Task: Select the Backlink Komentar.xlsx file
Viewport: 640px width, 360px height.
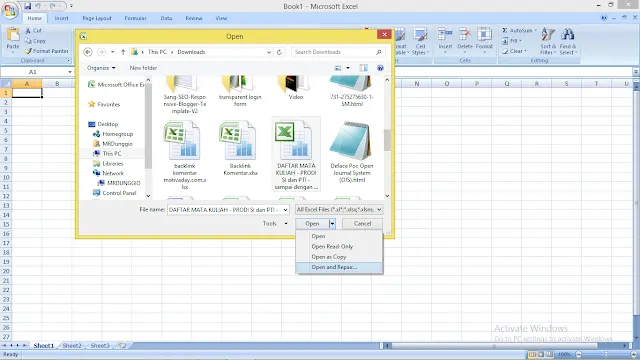Action: click(x=240, y=149)
